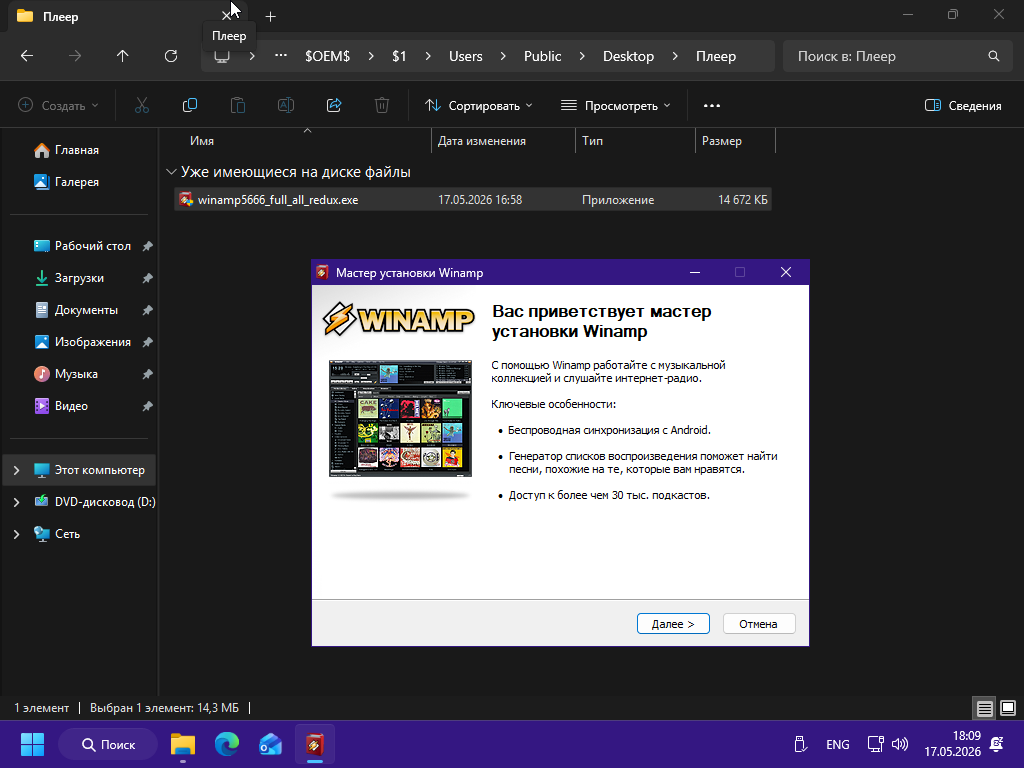
Task: Click the Cut scissors icon
Action: (x=142, y=105)
